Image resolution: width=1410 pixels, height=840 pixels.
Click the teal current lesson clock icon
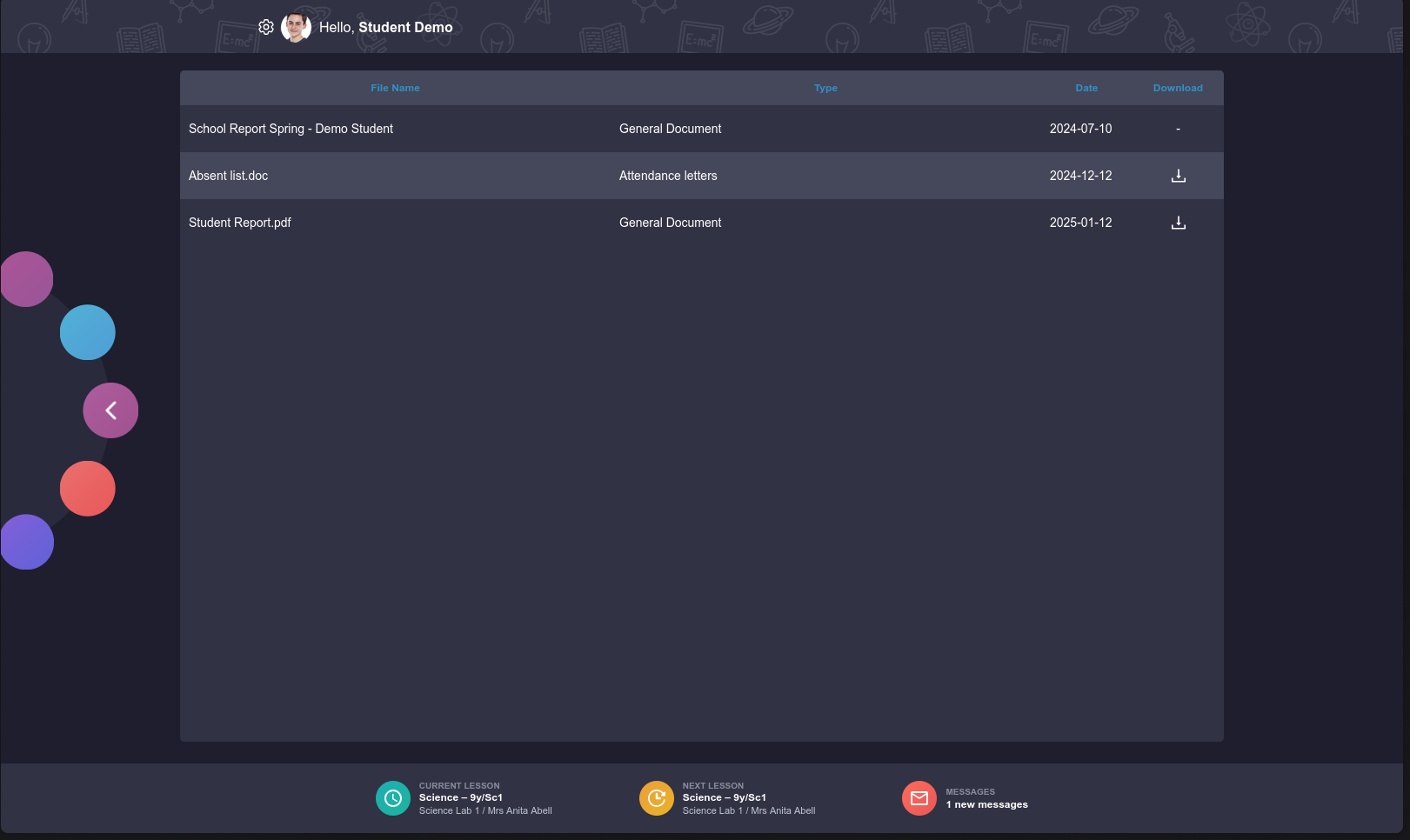tap(393, 798)
